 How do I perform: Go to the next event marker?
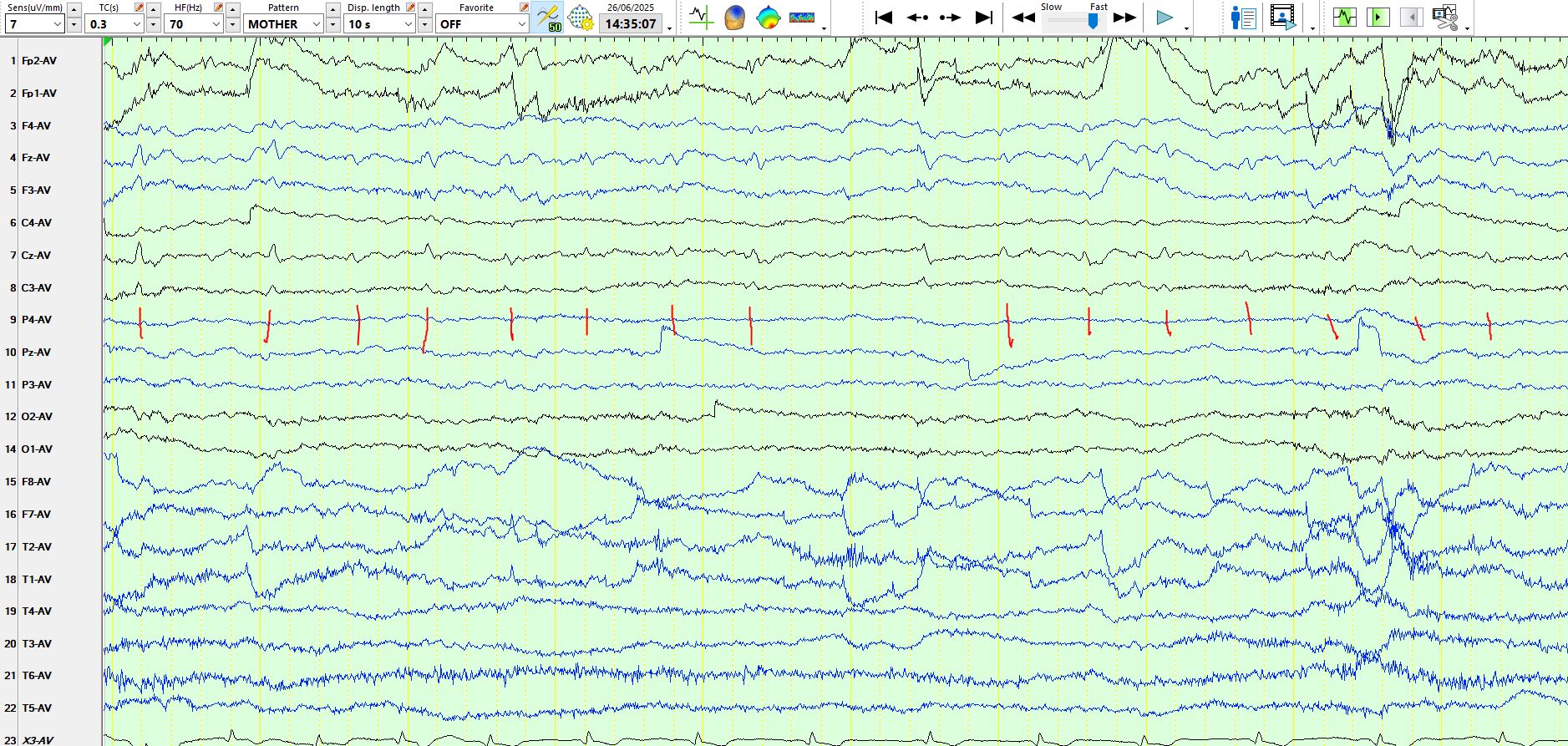951,17
